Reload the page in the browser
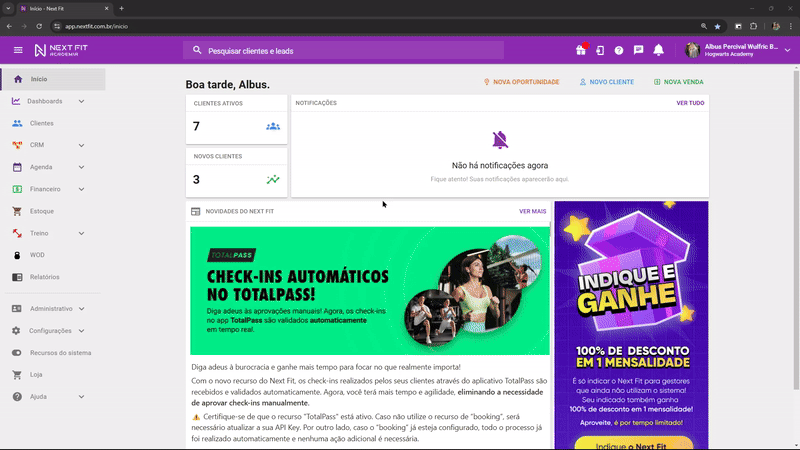This screenshot has height=450, width=800. point(39,26)
